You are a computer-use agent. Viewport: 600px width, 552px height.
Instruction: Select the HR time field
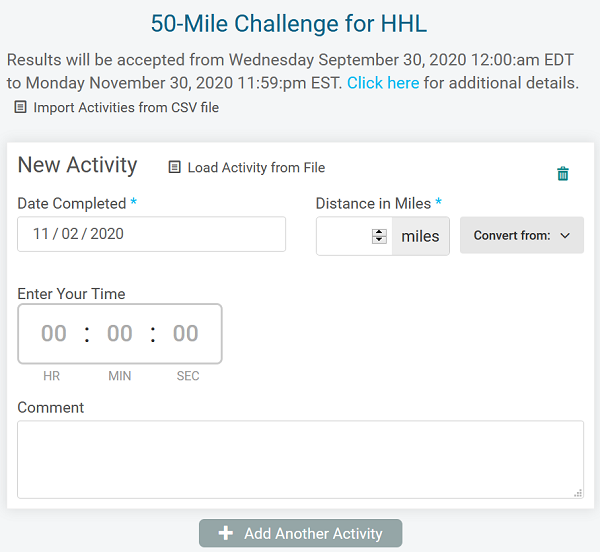click(54, 333)
